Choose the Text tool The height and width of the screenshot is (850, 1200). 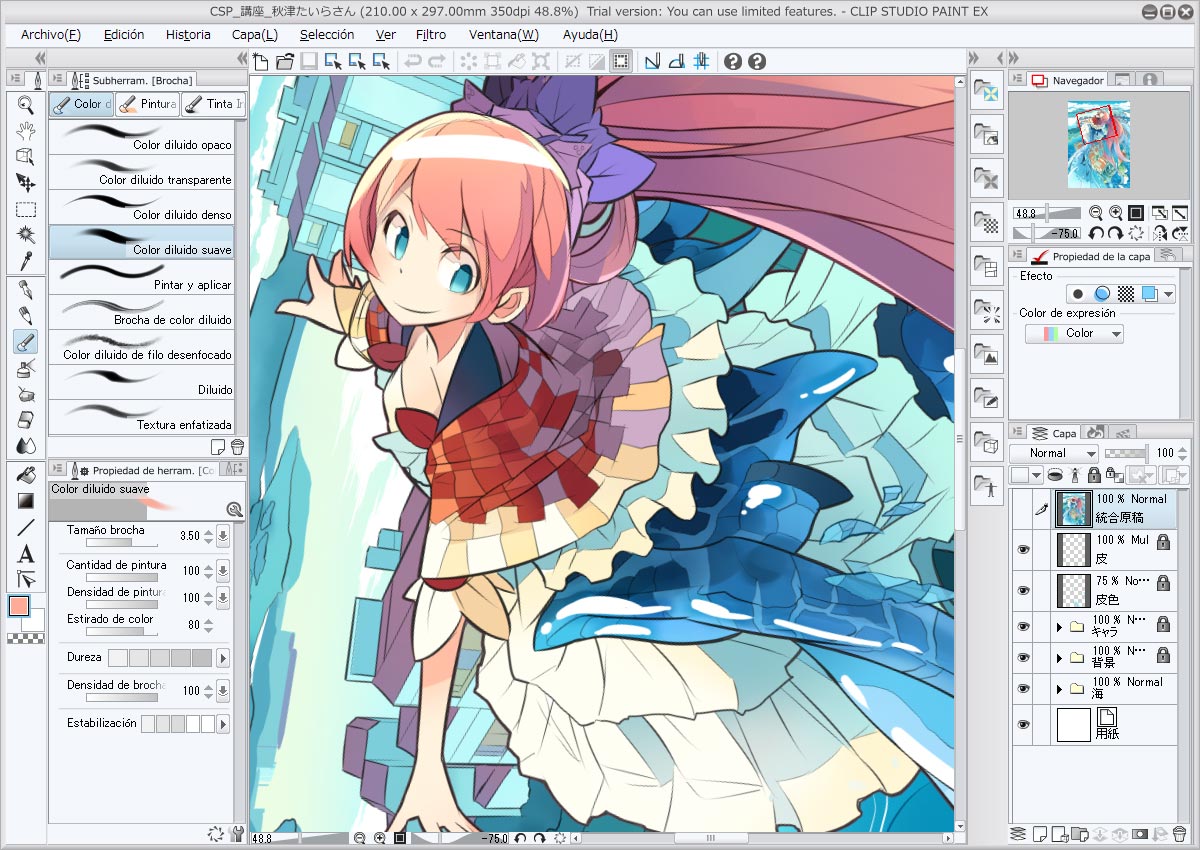26,554
